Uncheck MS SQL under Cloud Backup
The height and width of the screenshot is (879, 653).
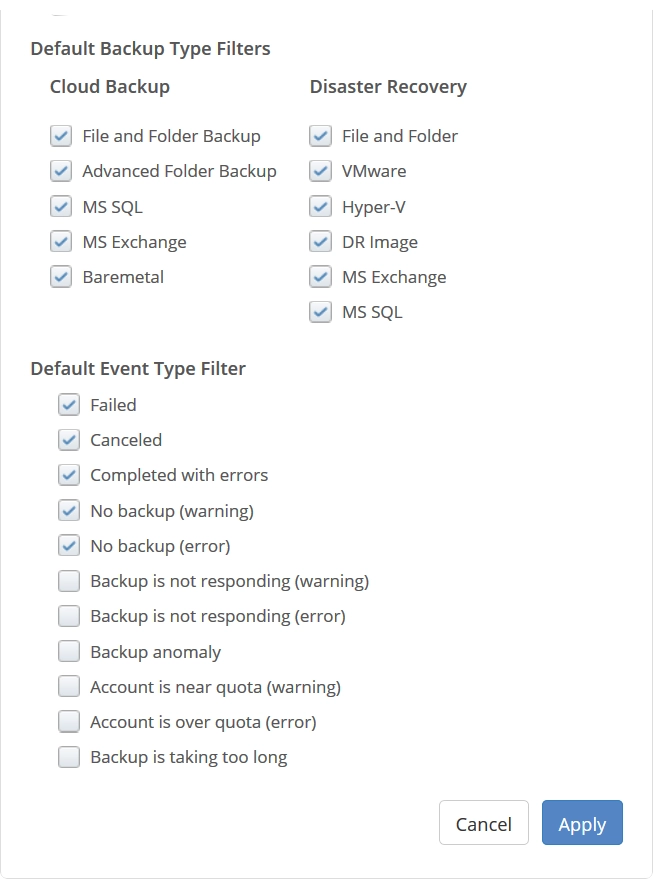point(61,206)
